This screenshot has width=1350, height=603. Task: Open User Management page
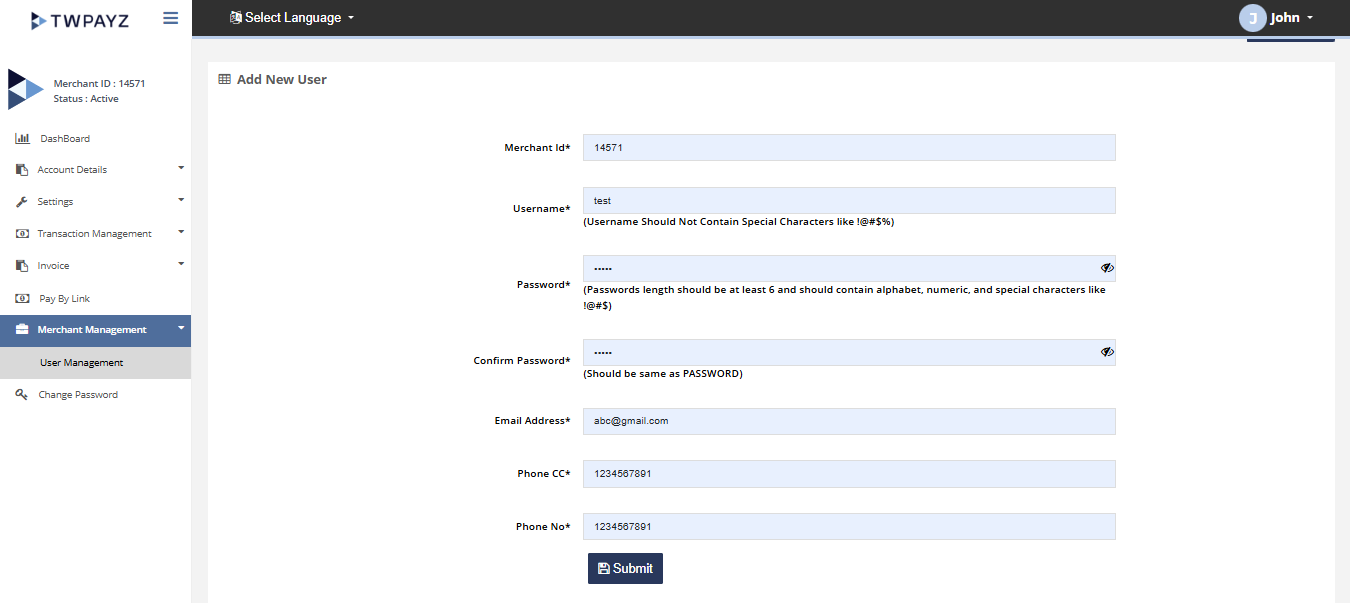[82, 363]
